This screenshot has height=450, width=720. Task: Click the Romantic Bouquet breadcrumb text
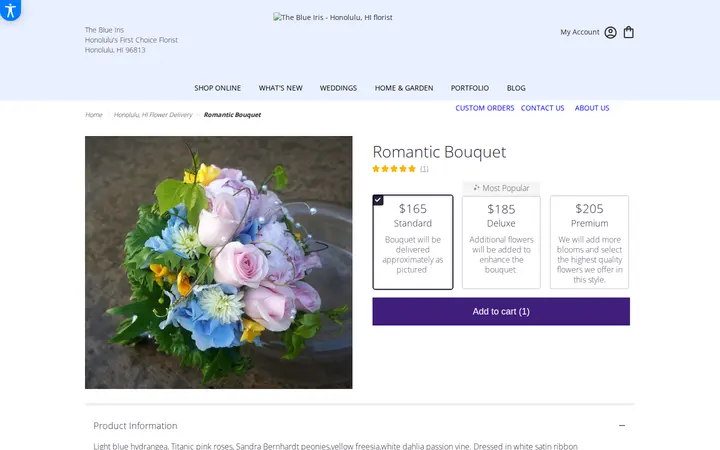point(232,115)
